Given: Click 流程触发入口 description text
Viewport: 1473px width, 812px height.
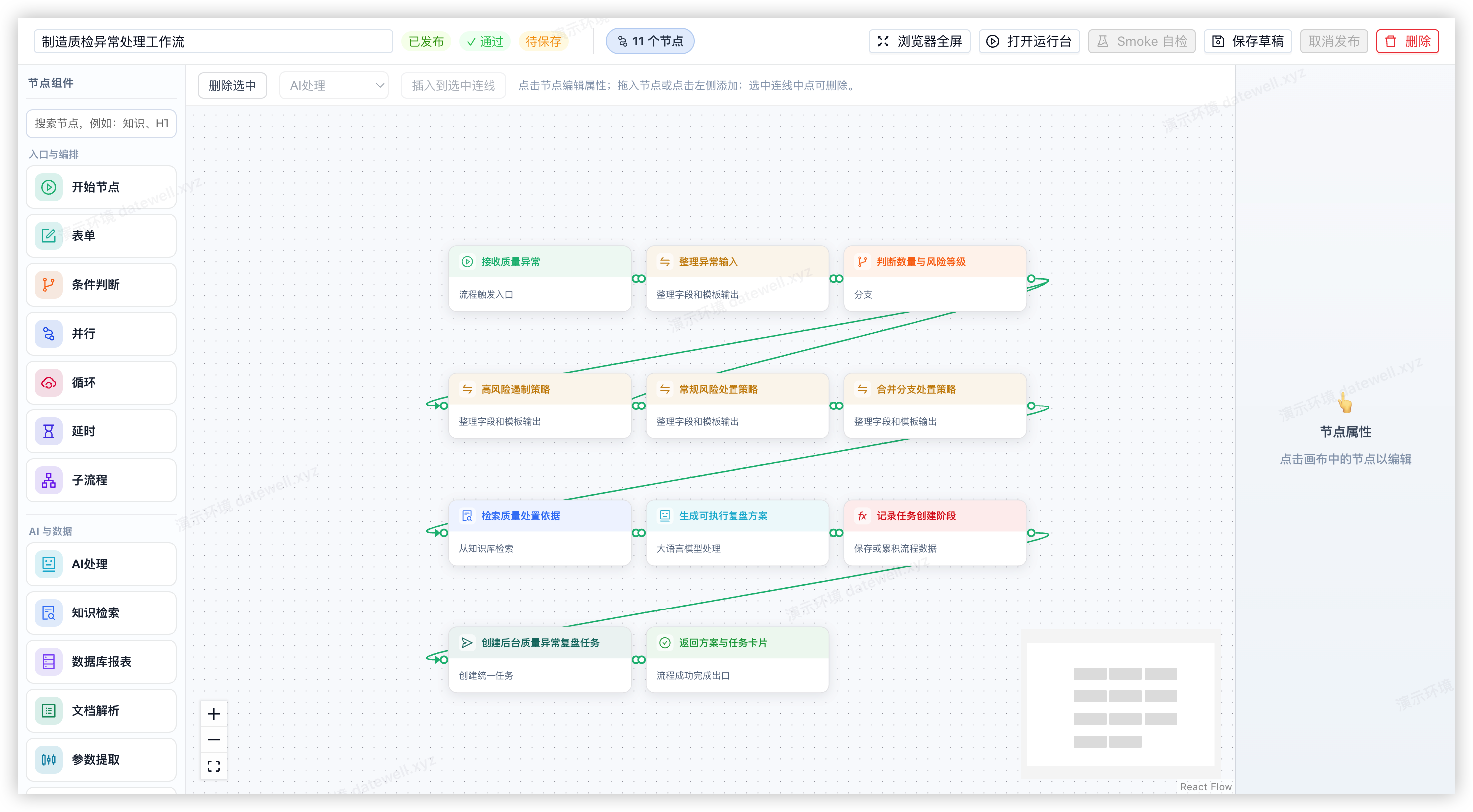Looking at the screenshot, I should pyautogui.click(x=486, y=295).
